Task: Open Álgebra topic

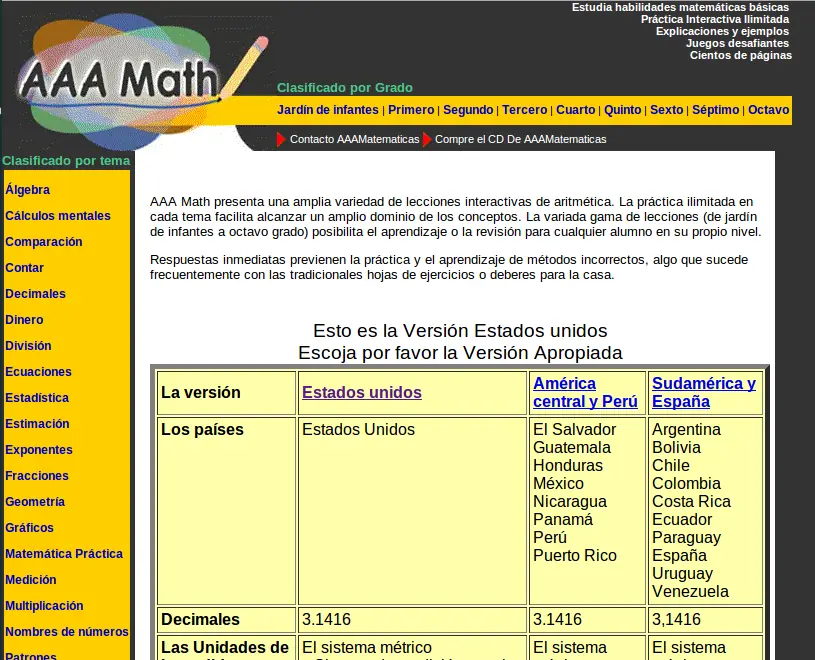Action: click(28, 190)
